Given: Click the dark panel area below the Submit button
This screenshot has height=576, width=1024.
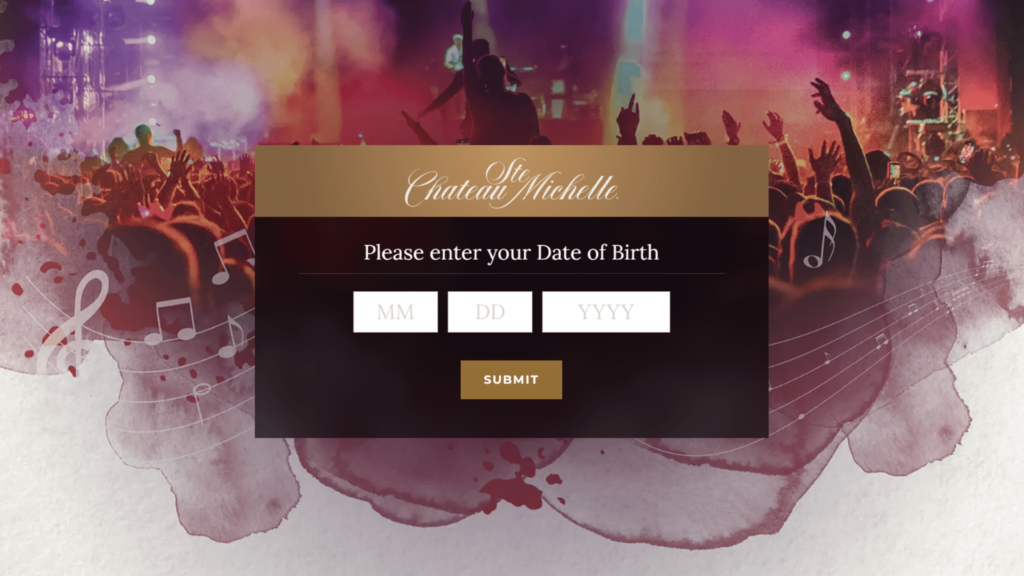Looking at the screenshot, I should coord(511,418).
